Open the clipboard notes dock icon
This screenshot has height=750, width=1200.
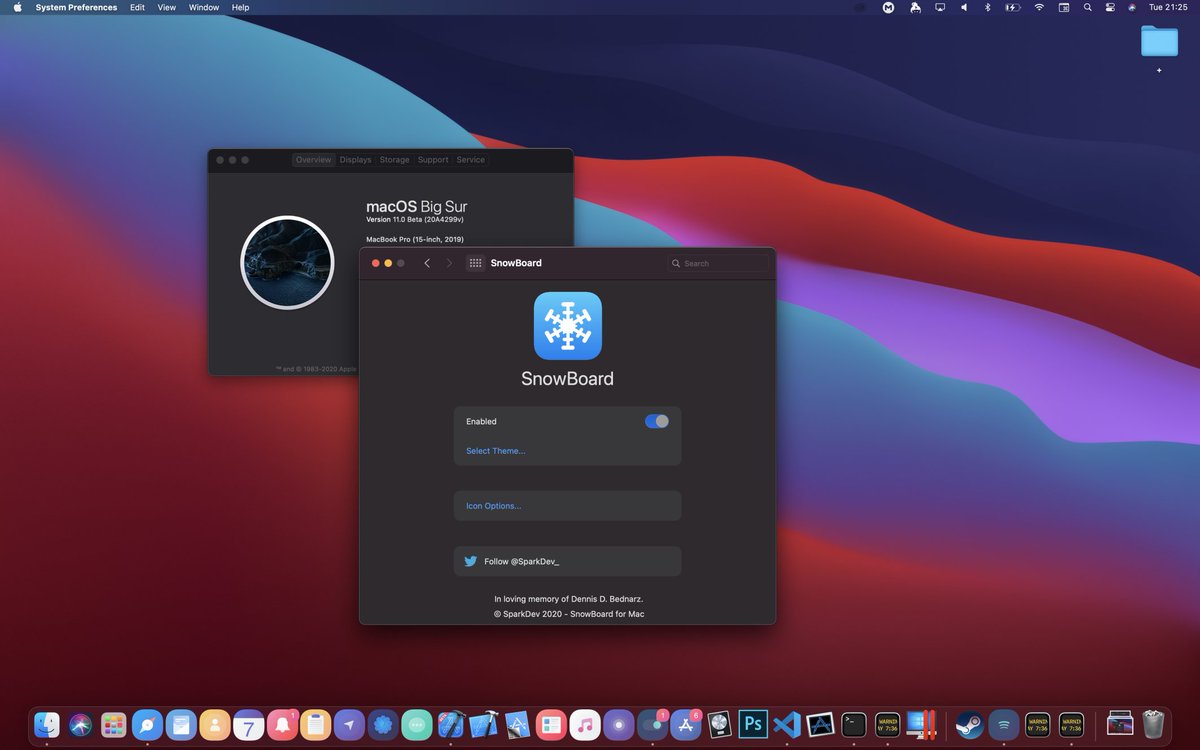[x=315, y=724]
